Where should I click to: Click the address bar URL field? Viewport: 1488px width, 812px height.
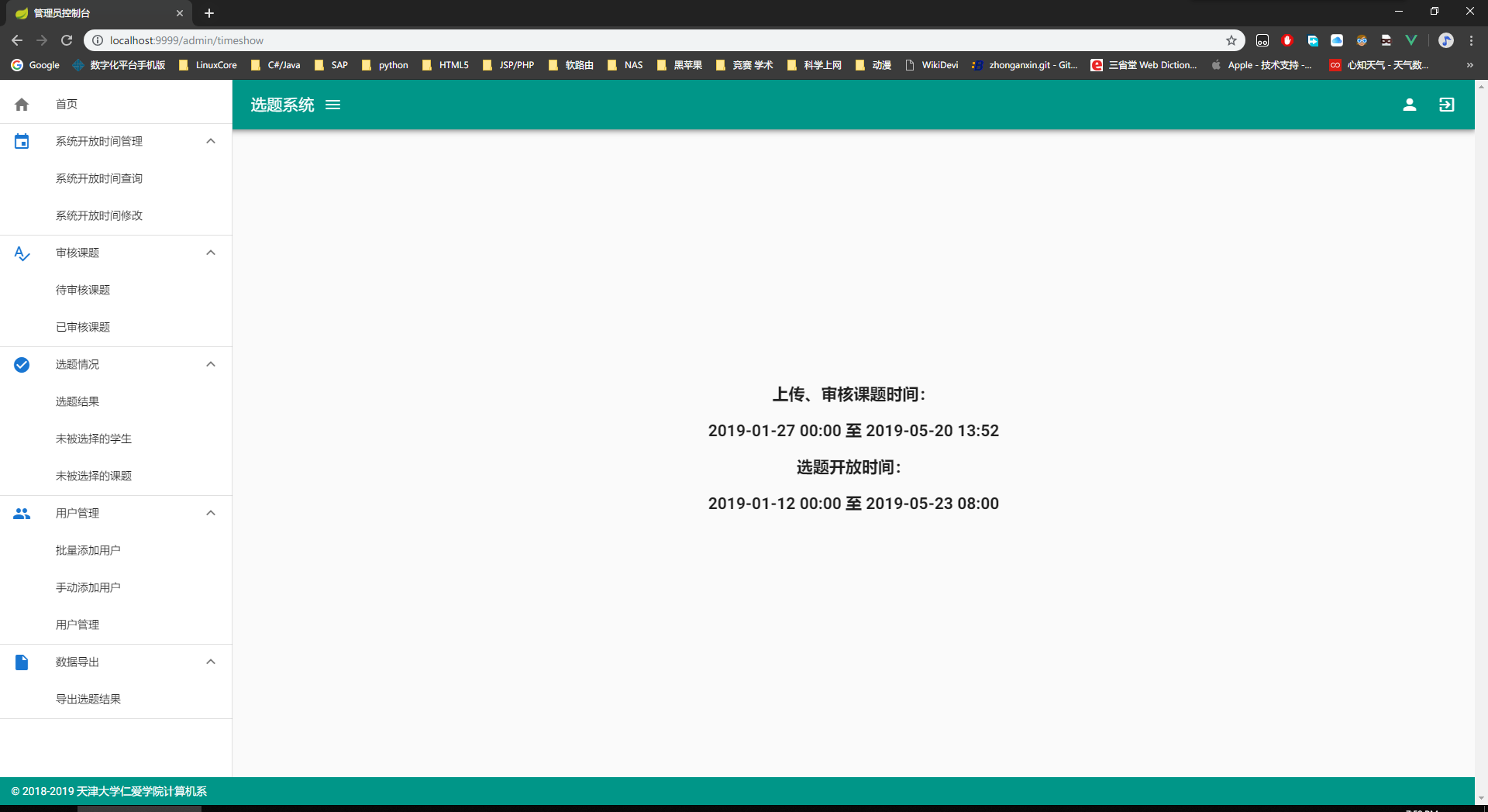[664, 40]
